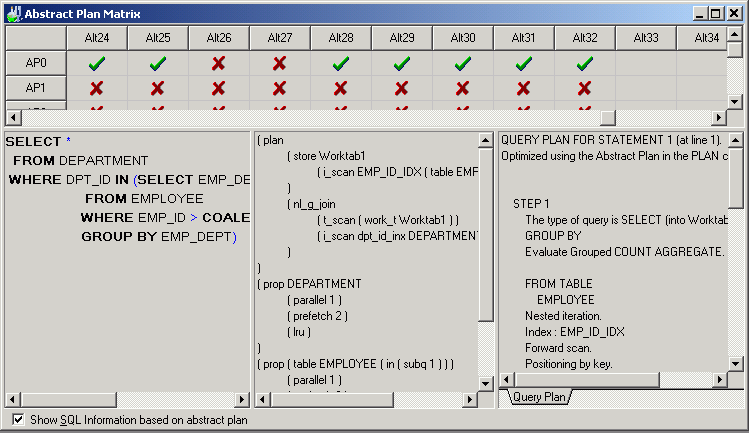
Task: Select the Alt25 column header
Action: pyautogui.click(x=158, y=38)
